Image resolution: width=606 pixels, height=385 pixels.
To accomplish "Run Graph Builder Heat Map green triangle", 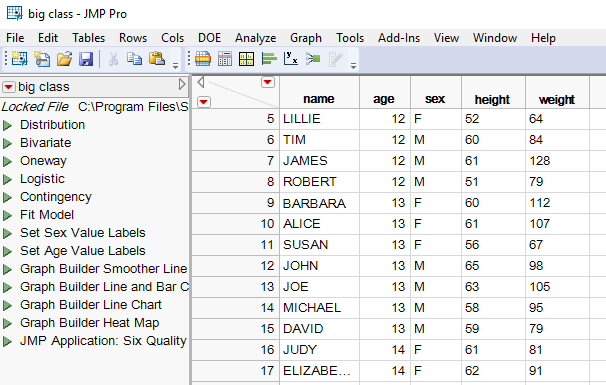I will [x=7, y=324].
